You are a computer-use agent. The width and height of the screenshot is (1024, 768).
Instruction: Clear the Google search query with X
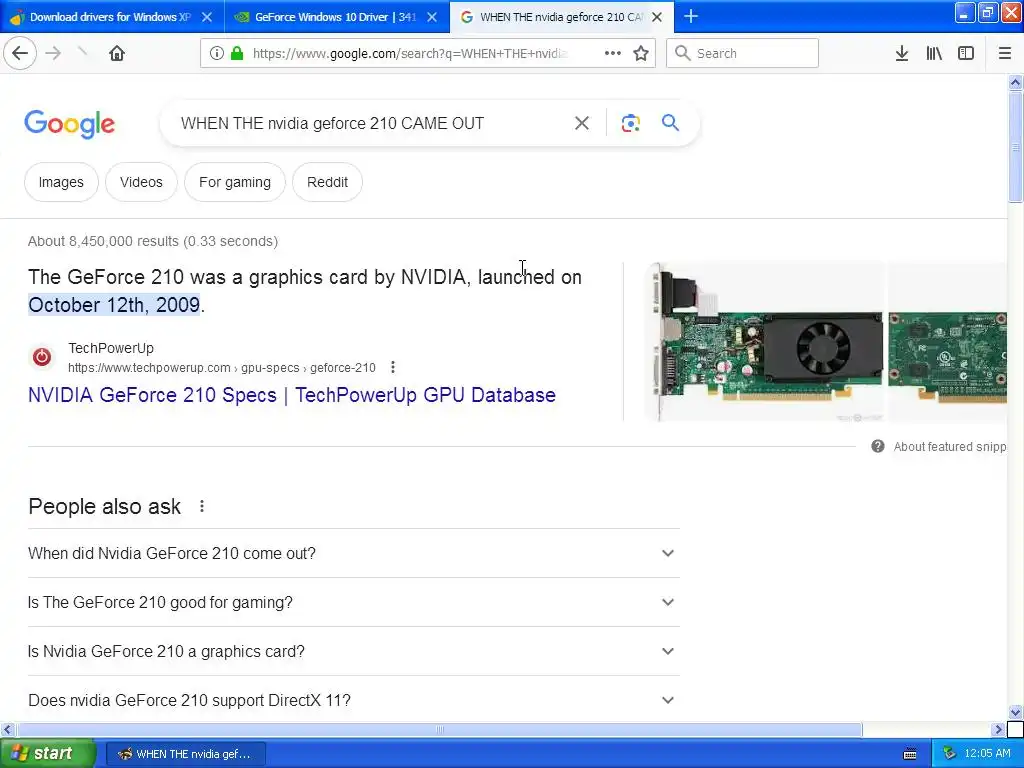(582, 123)
